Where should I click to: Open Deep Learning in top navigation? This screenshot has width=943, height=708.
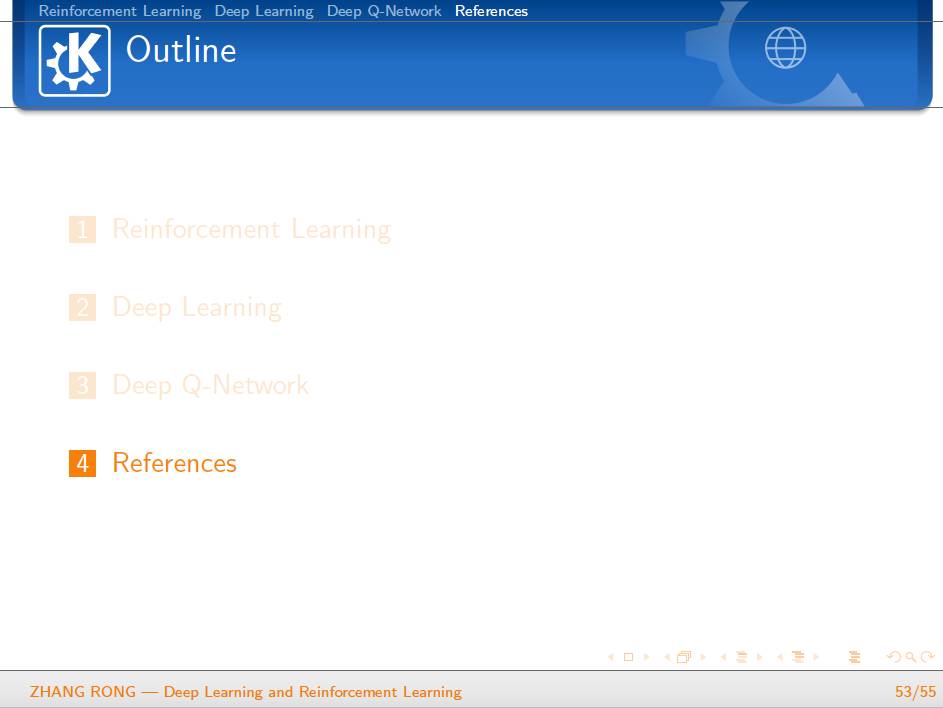click(264, 11)
